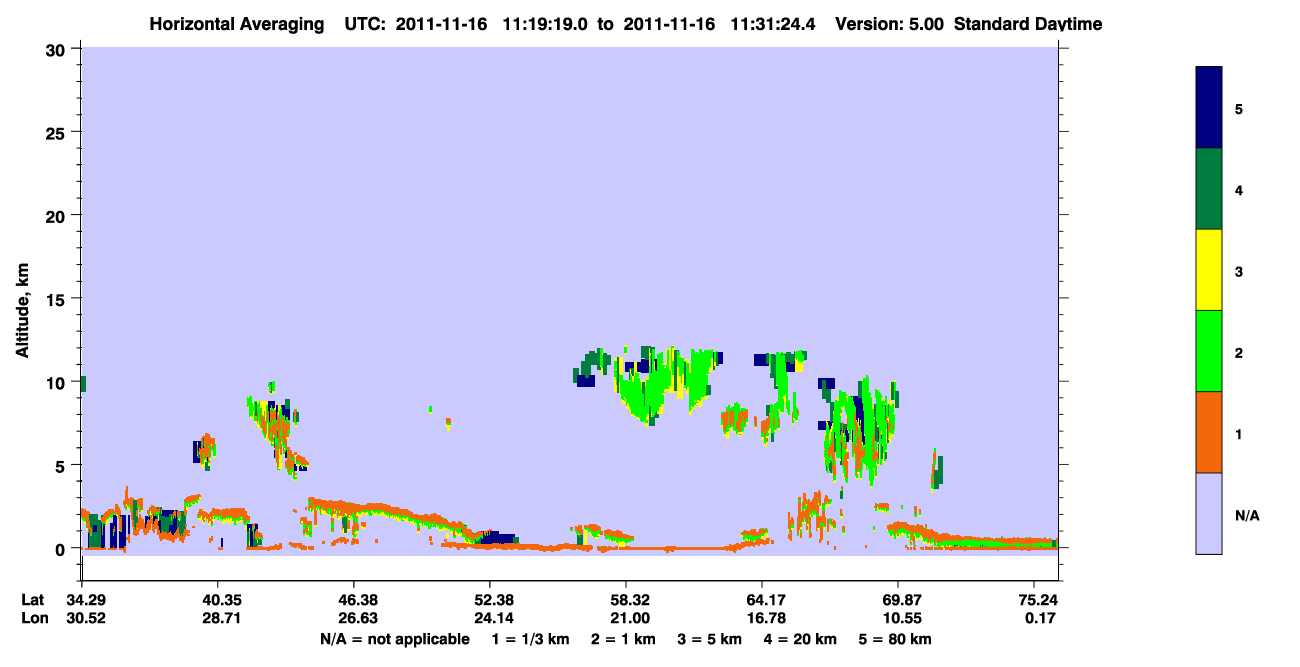Viewport: 1300px width, 667px height.
Task: Click the longitude value '26.63'
Action: pyautogui.click(x=354, y=618)
